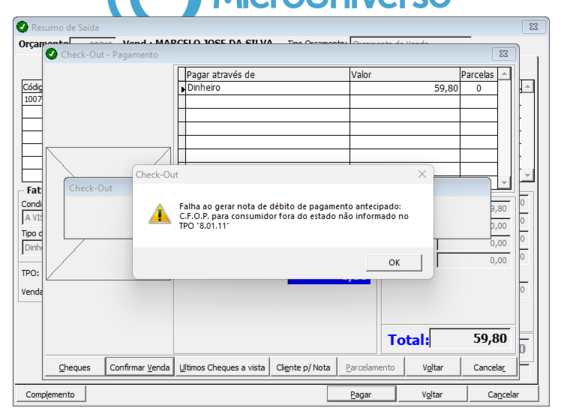Click scroll down arrow of Resumo de Saída grid
Image resolution: width=564 pixels, height=411 pixels.
pyautogui.click(x=527, y=175)
